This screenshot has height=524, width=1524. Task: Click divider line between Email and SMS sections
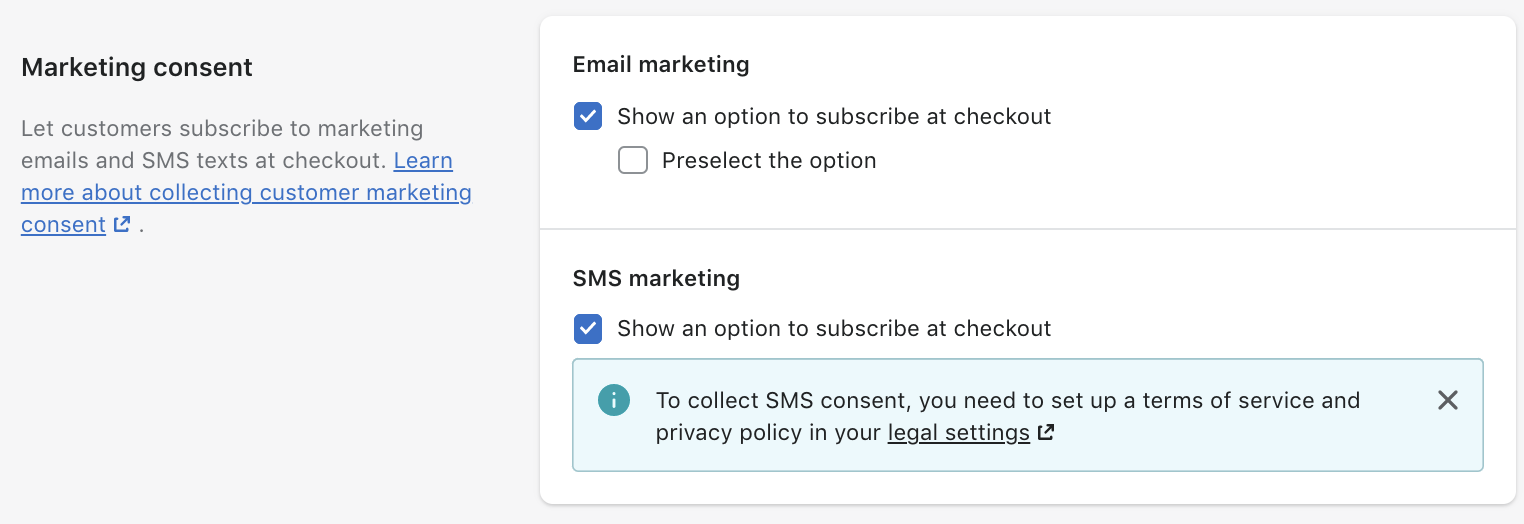1028,229
